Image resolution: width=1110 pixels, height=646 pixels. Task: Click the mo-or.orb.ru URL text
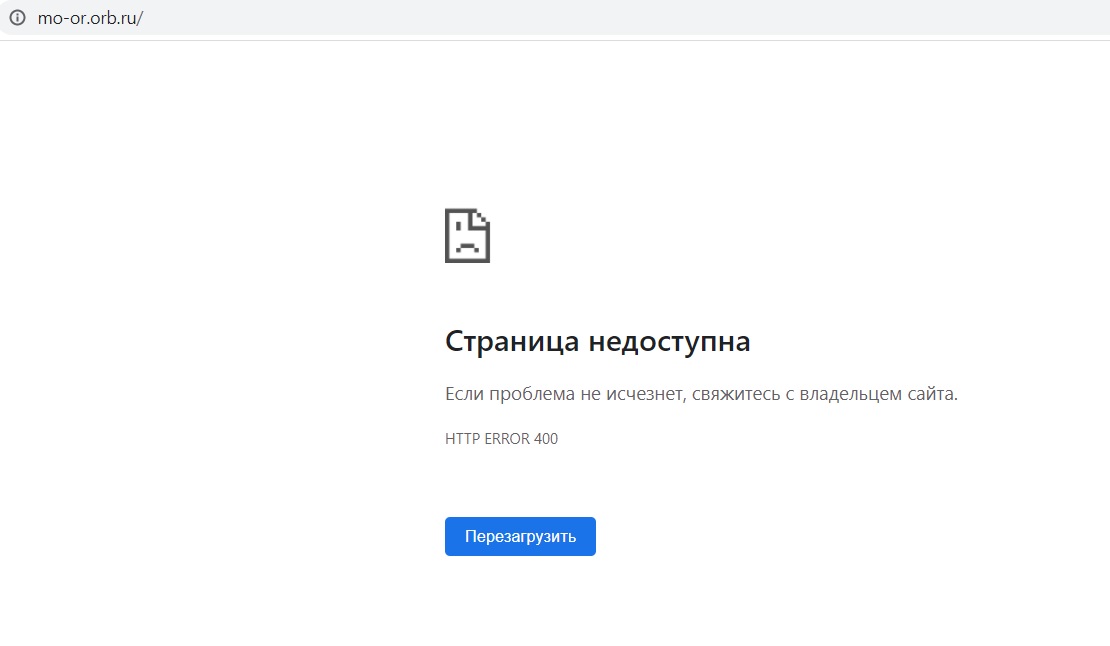(90, 18)
